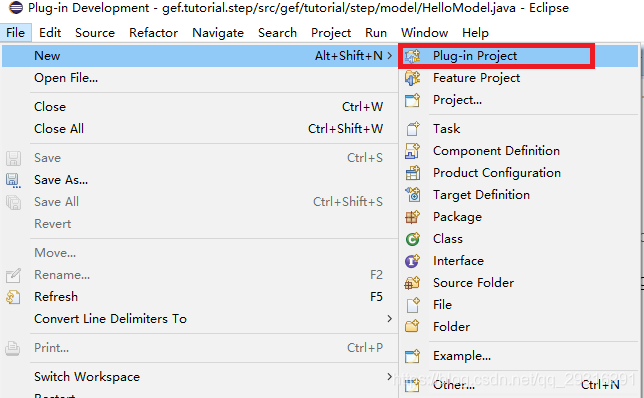Choose Save As... menu entry
This screenshot has height=398, width=644.
pyautogui.click(x=200, y=180)
